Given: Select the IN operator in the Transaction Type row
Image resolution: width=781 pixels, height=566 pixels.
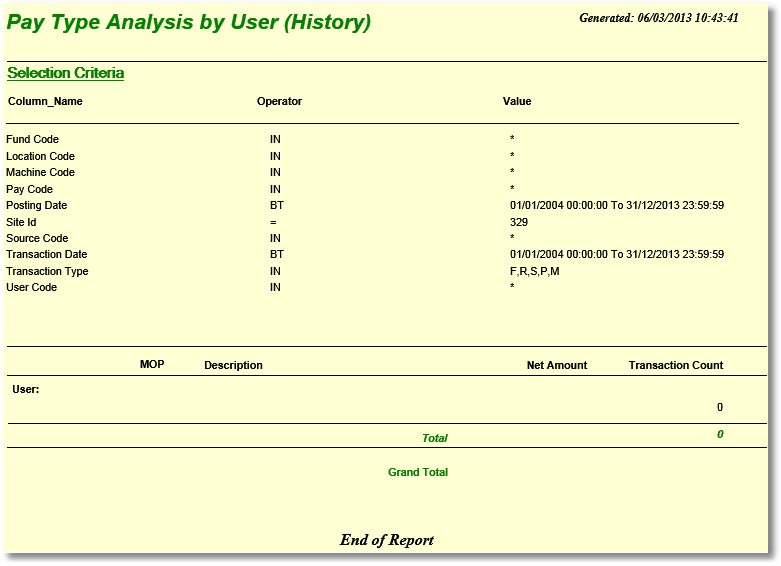Looking at the screenshot, I should pyautogui.click(x=275, y=271).
